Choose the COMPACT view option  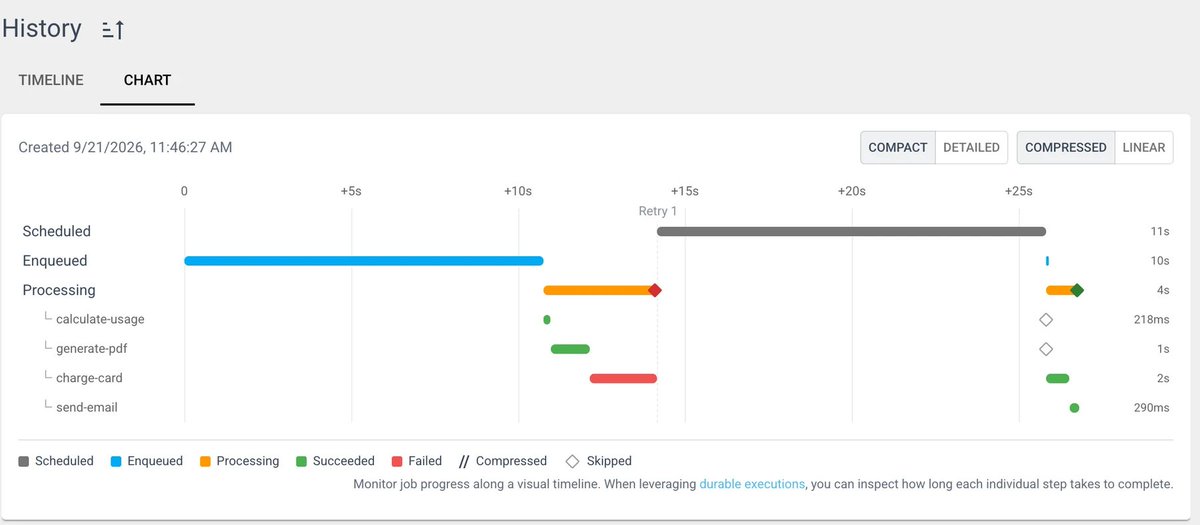[898, 147]
